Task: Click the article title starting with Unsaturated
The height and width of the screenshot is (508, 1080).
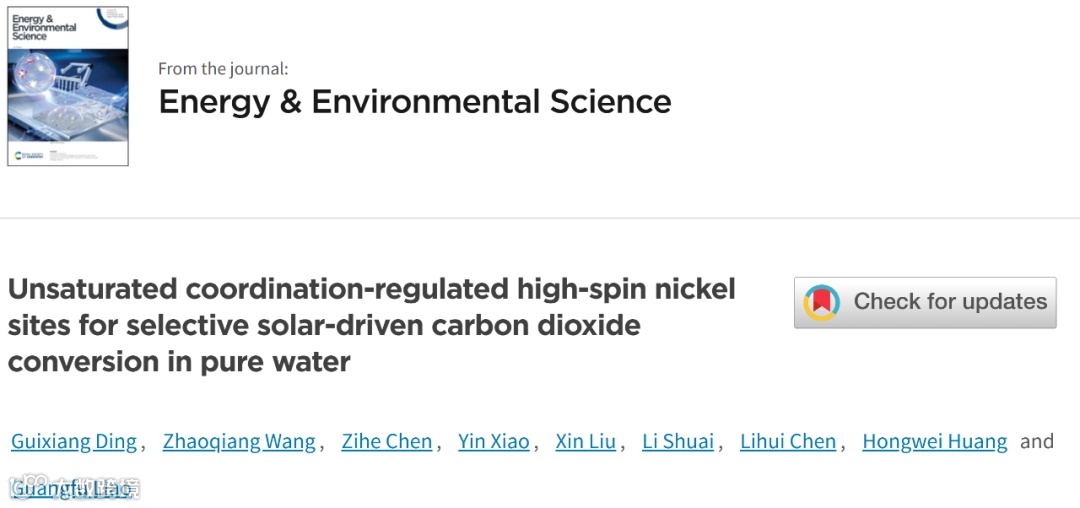Action: tap(371, 290)
